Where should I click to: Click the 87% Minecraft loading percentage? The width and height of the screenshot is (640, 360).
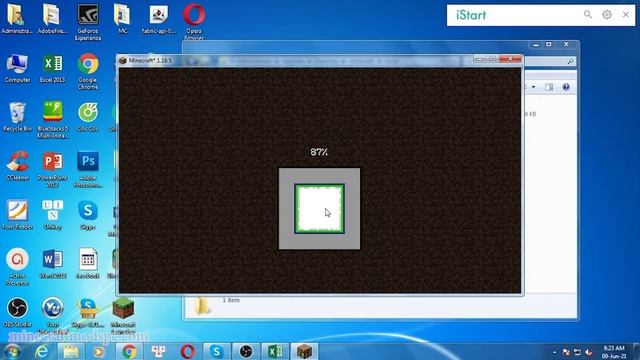click(x=319, y=152)
